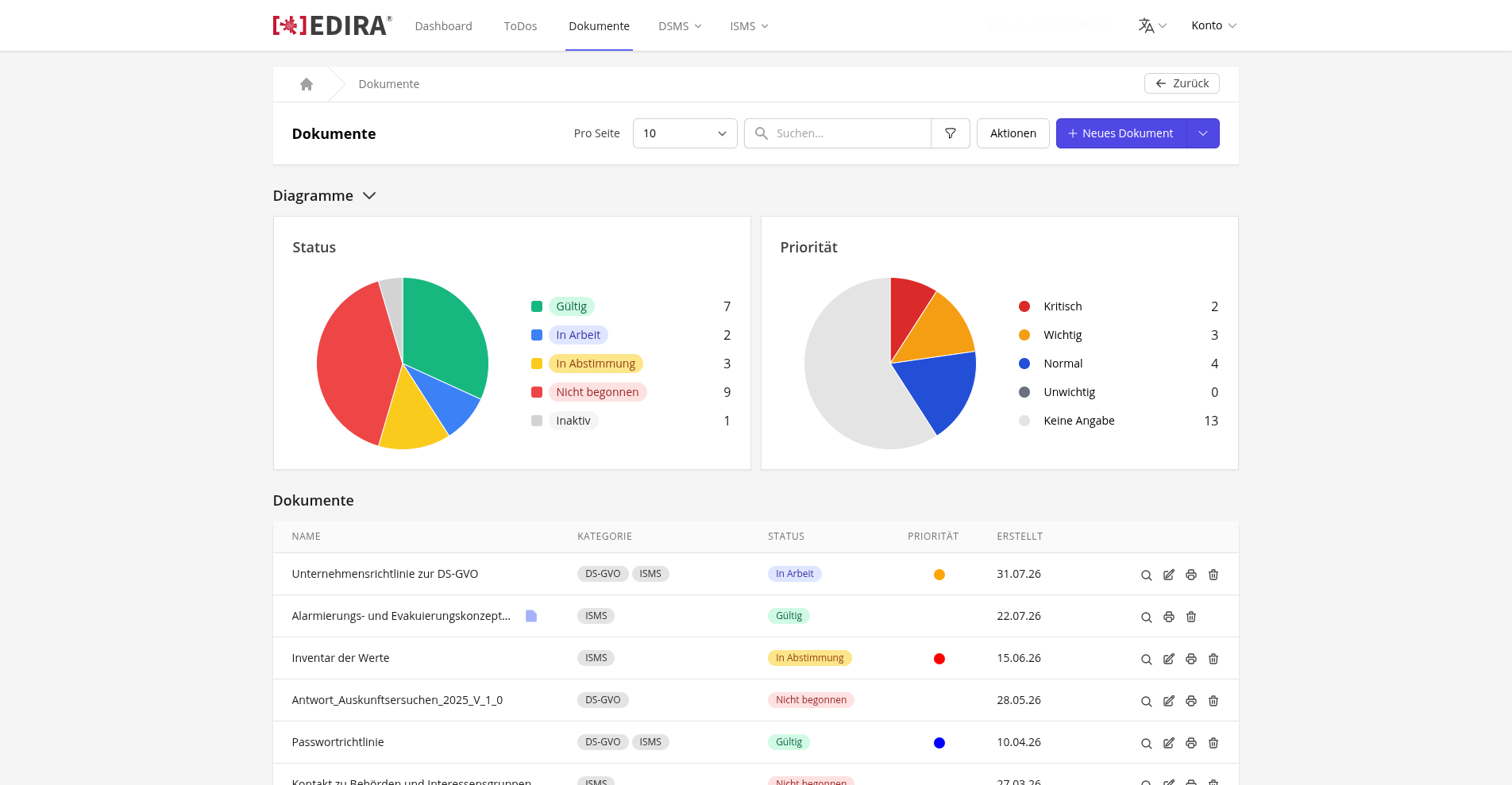View Unternehmensrichtlinie zur DS-GVO with magnifier icon

coord(1147,575)
